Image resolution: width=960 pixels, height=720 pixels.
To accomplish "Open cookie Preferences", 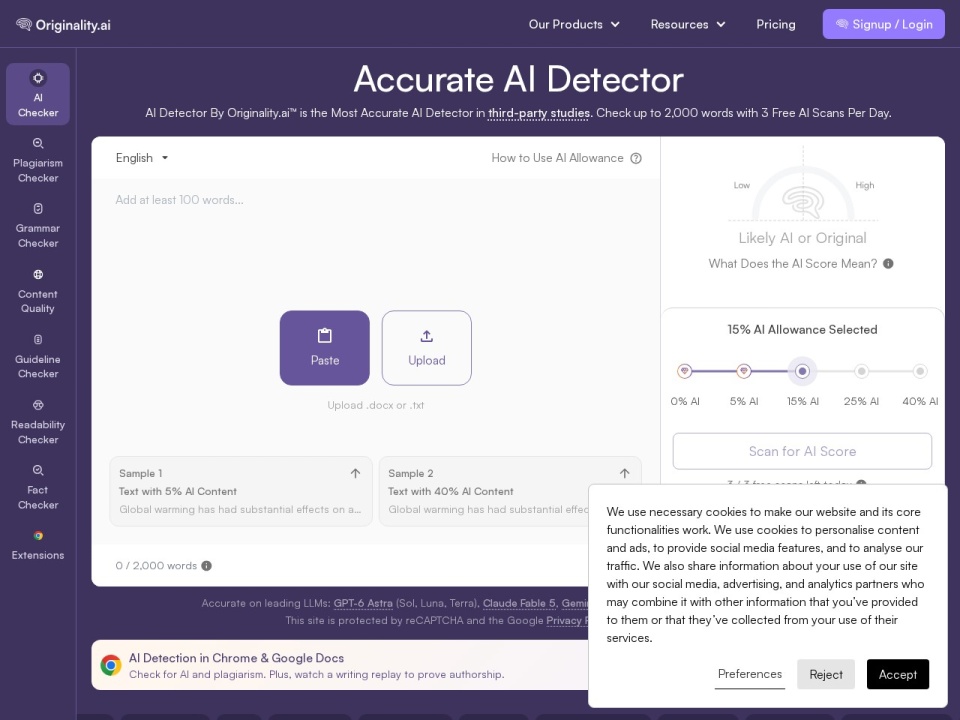I will click(x=750, y=674).
